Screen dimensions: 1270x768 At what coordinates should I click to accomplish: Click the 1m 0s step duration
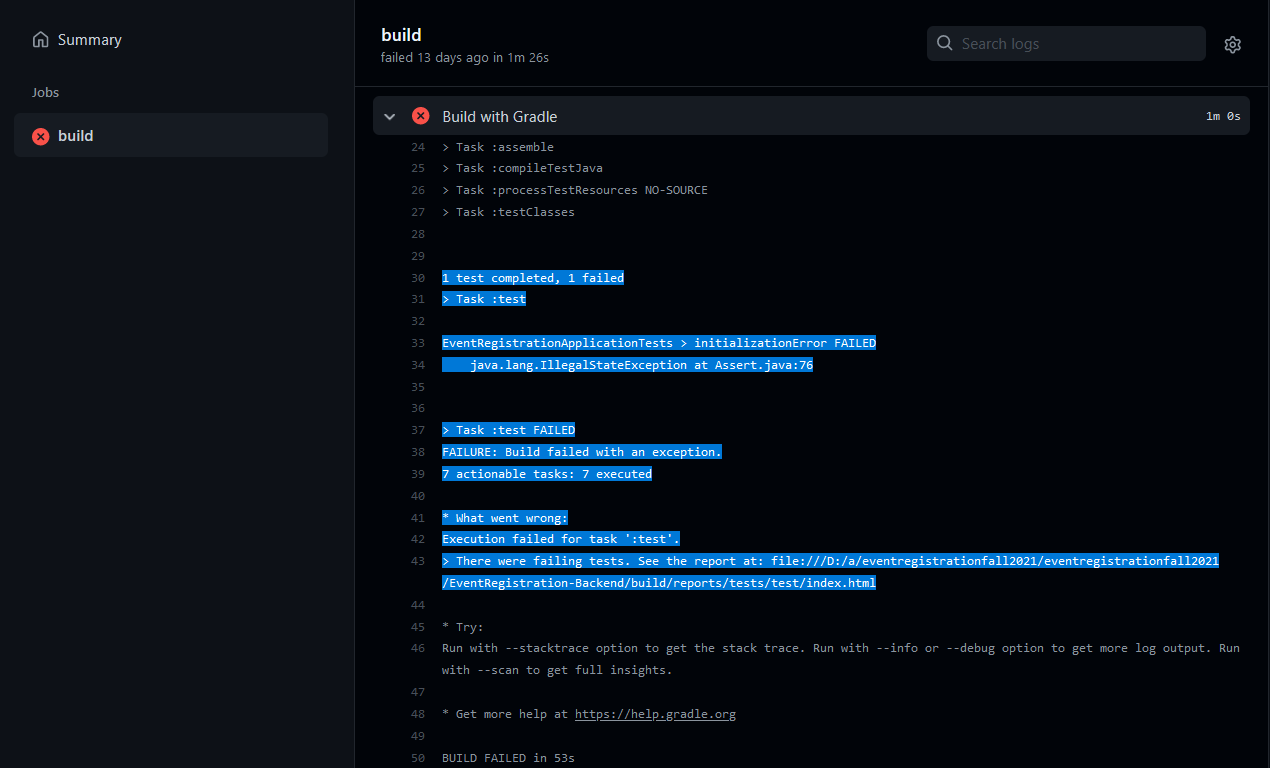[x=1222, y=116]
